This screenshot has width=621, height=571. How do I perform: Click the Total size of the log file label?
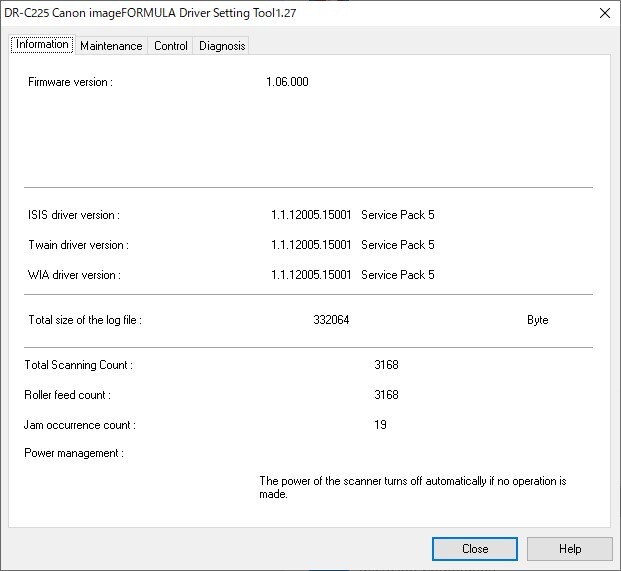(85, 320)
